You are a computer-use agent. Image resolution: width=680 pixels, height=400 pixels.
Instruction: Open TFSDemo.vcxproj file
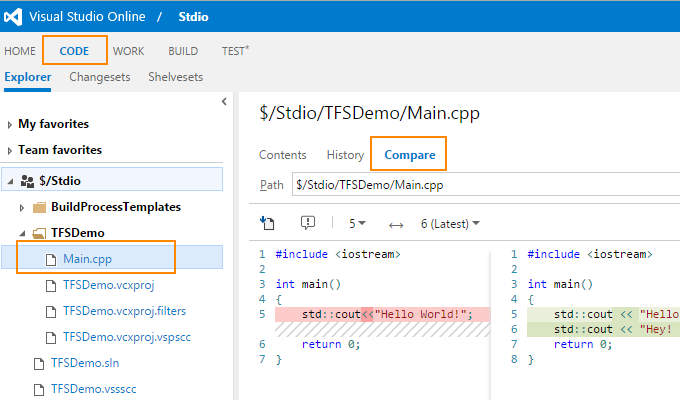tap(108, 285)
